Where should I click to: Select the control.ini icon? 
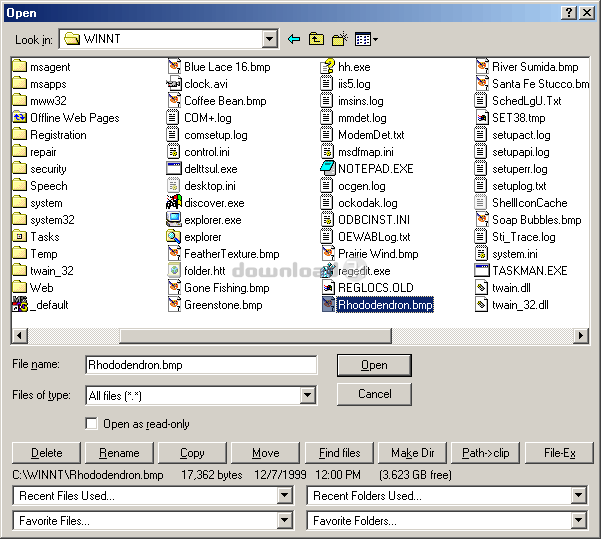click(174, 152)
